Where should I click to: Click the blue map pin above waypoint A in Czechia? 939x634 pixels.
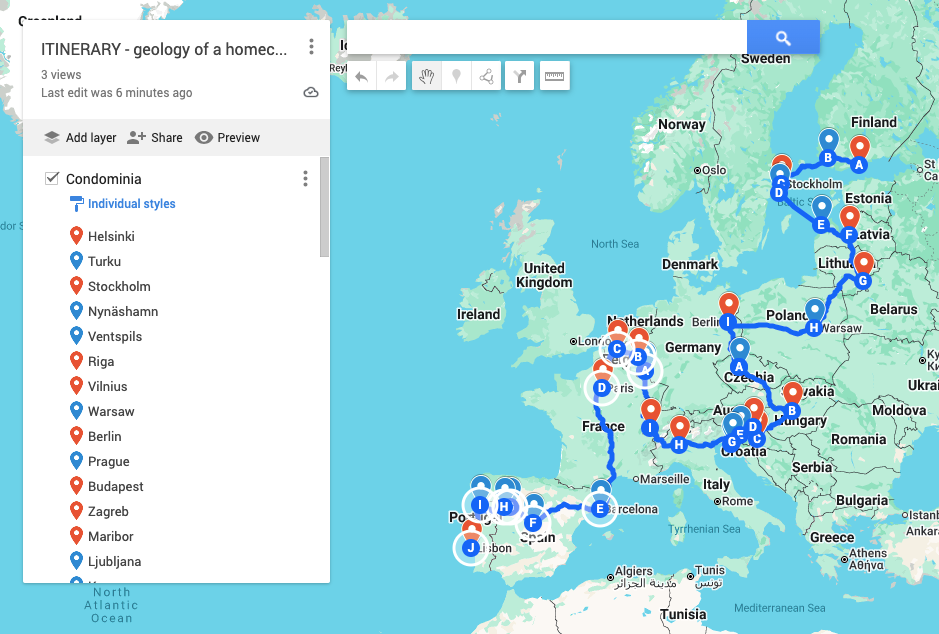740,350
